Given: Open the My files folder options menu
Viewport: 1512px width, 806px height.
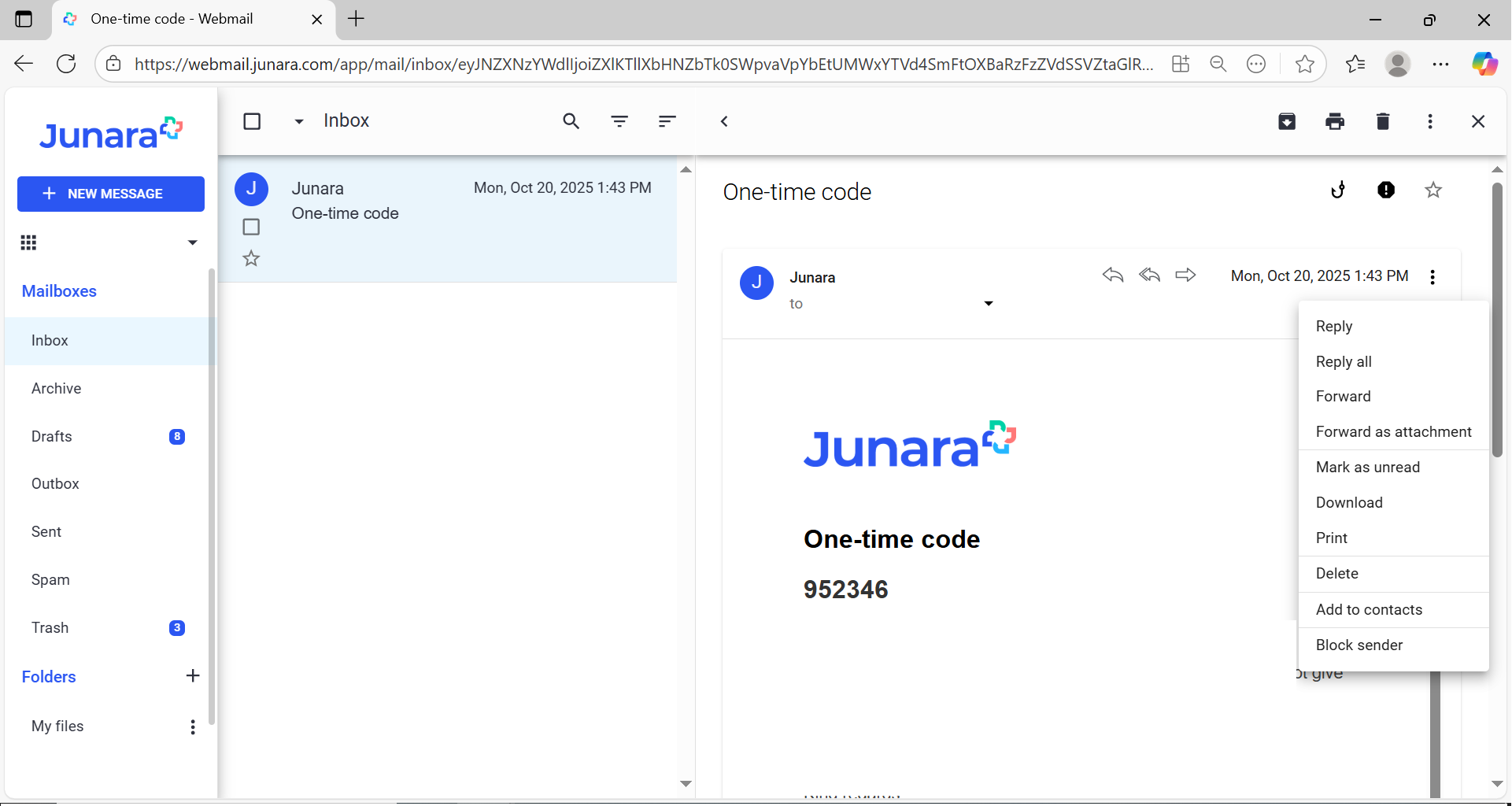Looking at the screenshot, I should (193, 727).
